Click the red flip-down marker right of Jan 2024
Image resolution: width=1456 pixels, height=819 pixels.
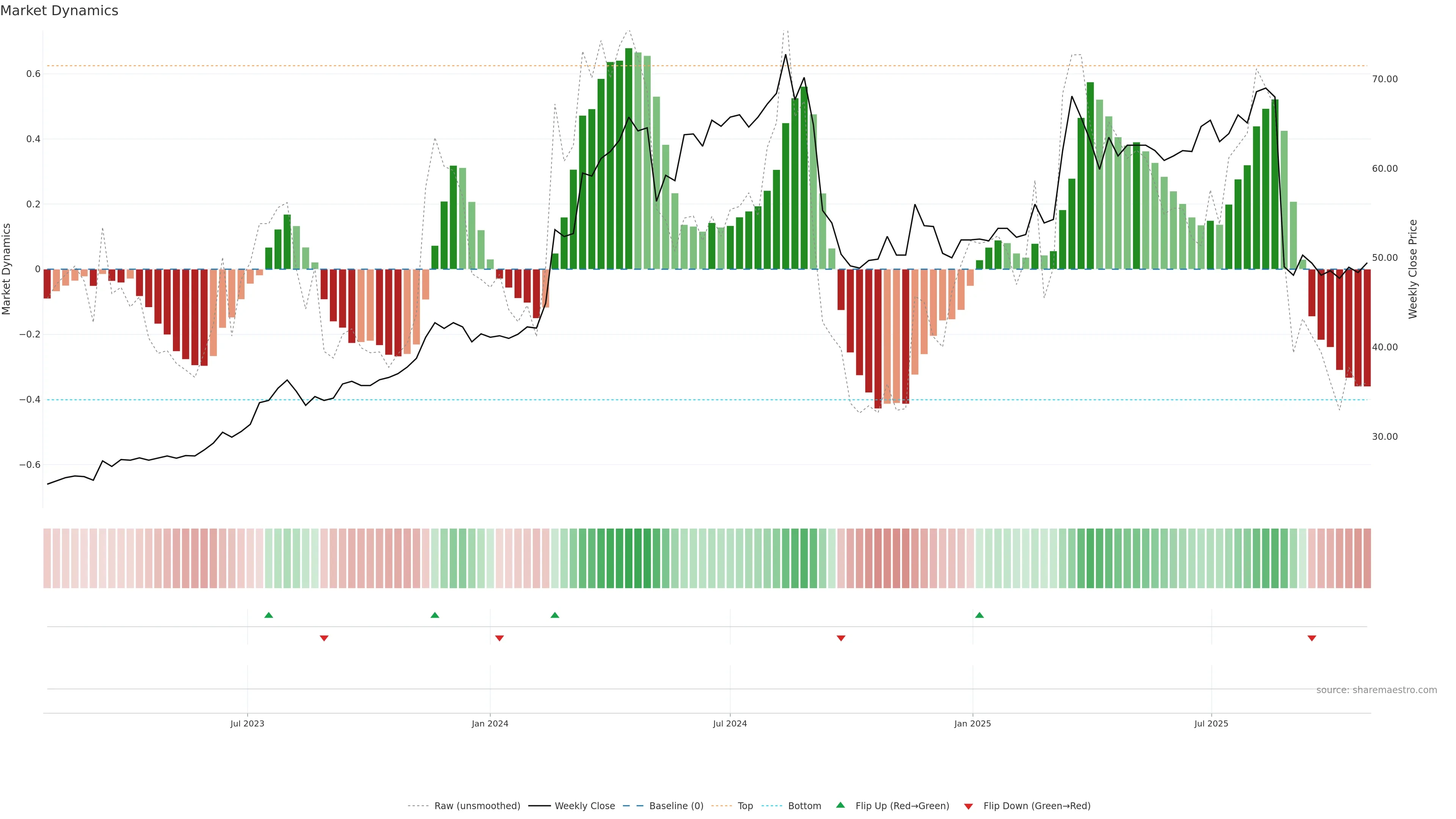[x=499, y=638]
